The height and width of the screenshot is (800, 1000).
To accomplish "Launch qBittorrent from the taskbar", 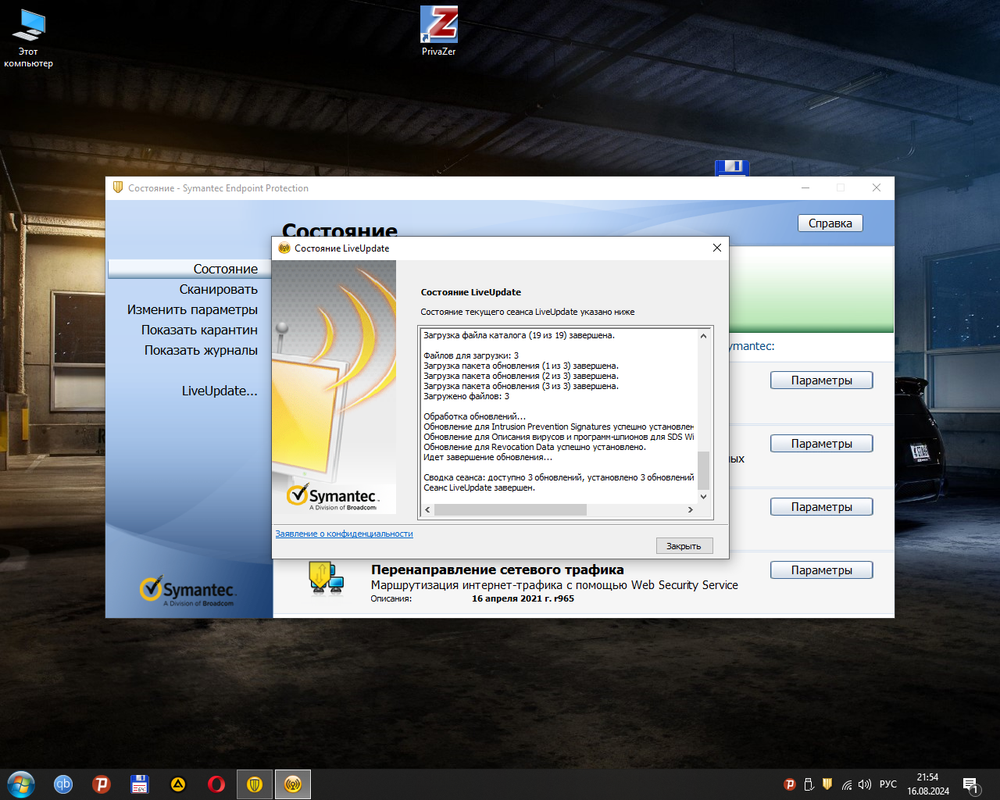I will [63, 784].
